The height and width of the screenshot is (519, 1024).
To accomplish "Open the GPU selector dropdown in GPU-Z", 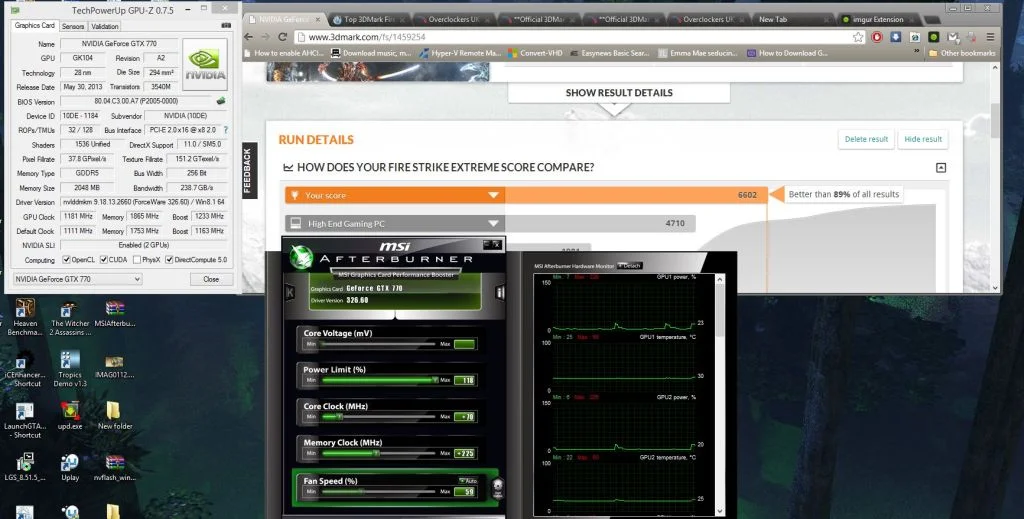I will pyautogui.click(x=77, y=279).
